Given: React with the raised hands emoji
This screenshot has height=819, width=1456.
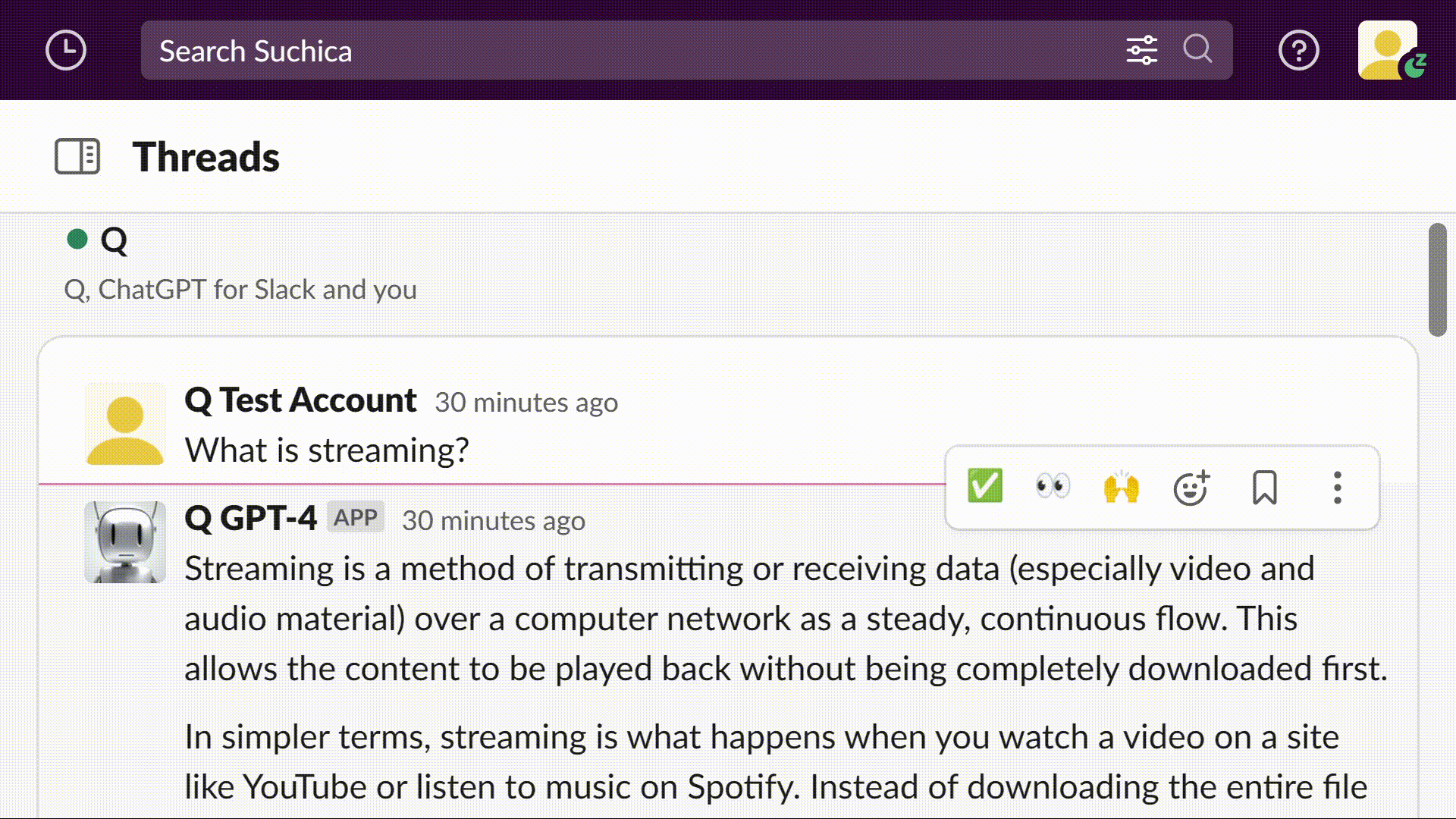Looking at the screenshot, I should pyautogui.click(x=1121, y=487).
